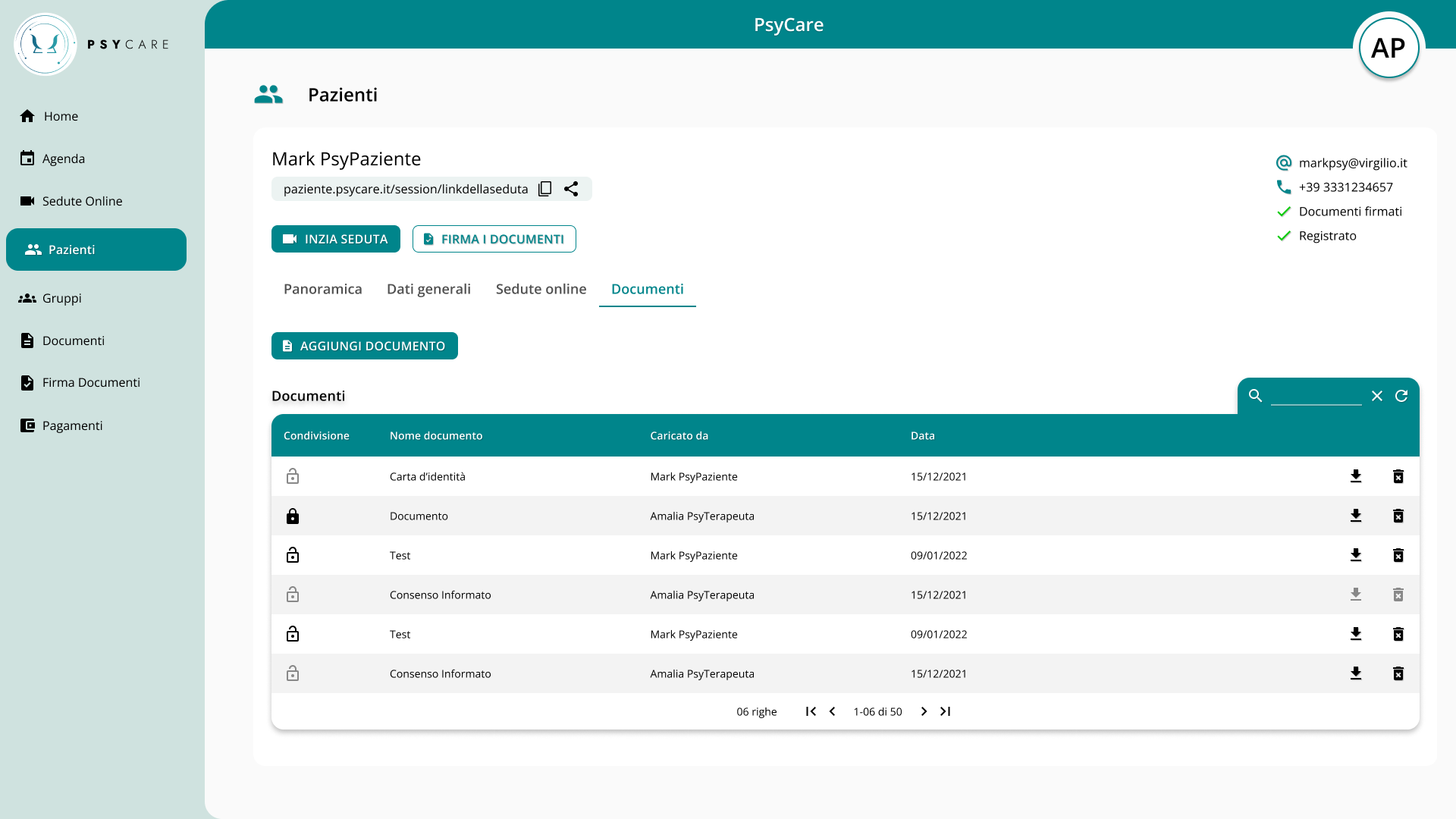Delete the second Test document

(x=1398, y=634)
